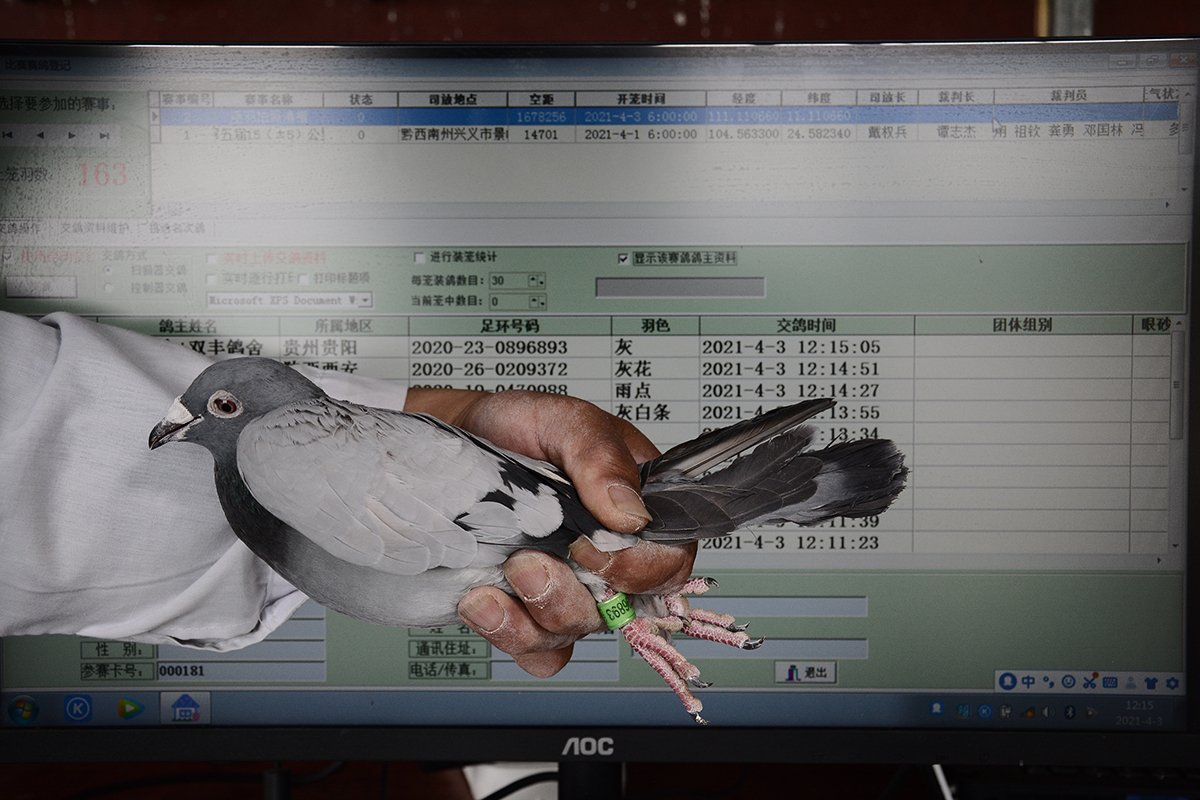Click the 每笼装鸽数目 spinner arrows
The image size is (1200, 800).
[537, 281]
